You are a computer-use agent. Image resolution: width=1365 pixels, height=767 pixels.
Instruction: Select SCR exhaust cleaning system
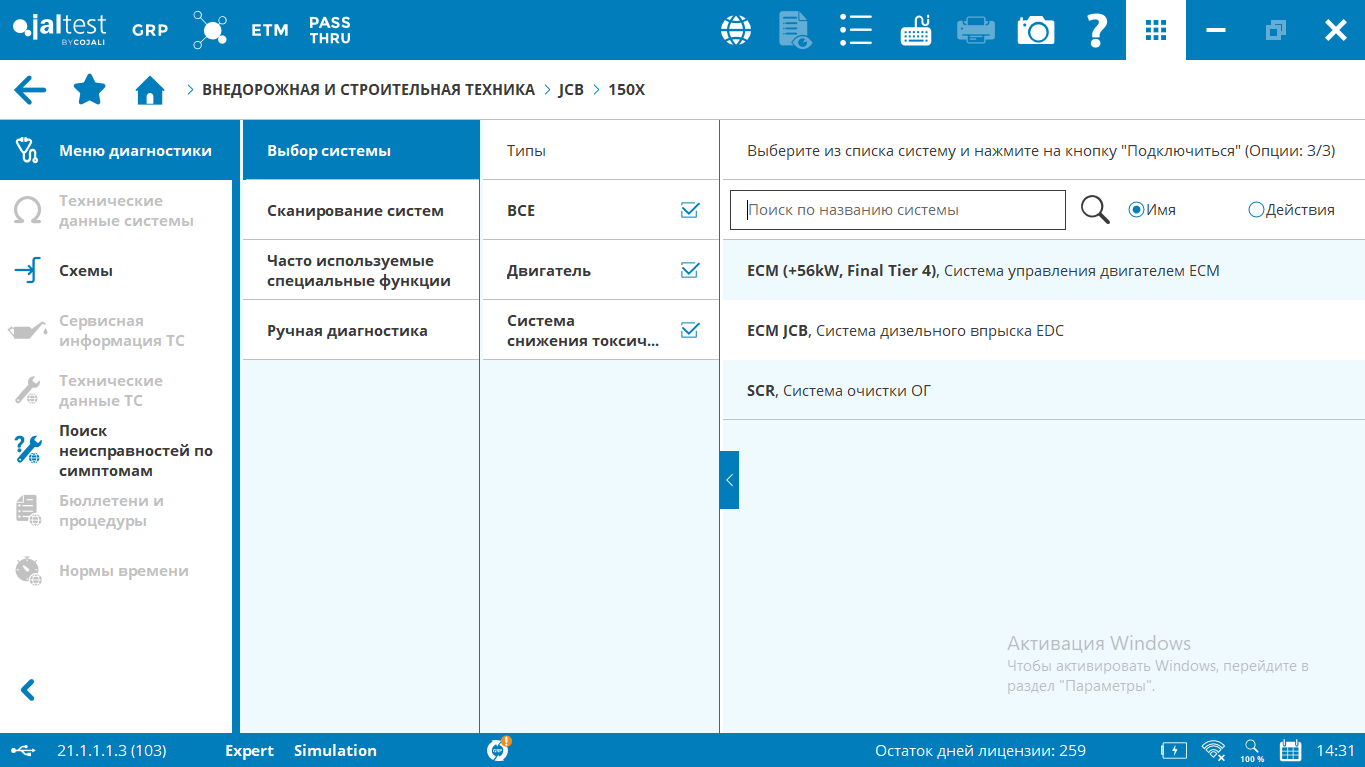click(x=1043, y=390)
